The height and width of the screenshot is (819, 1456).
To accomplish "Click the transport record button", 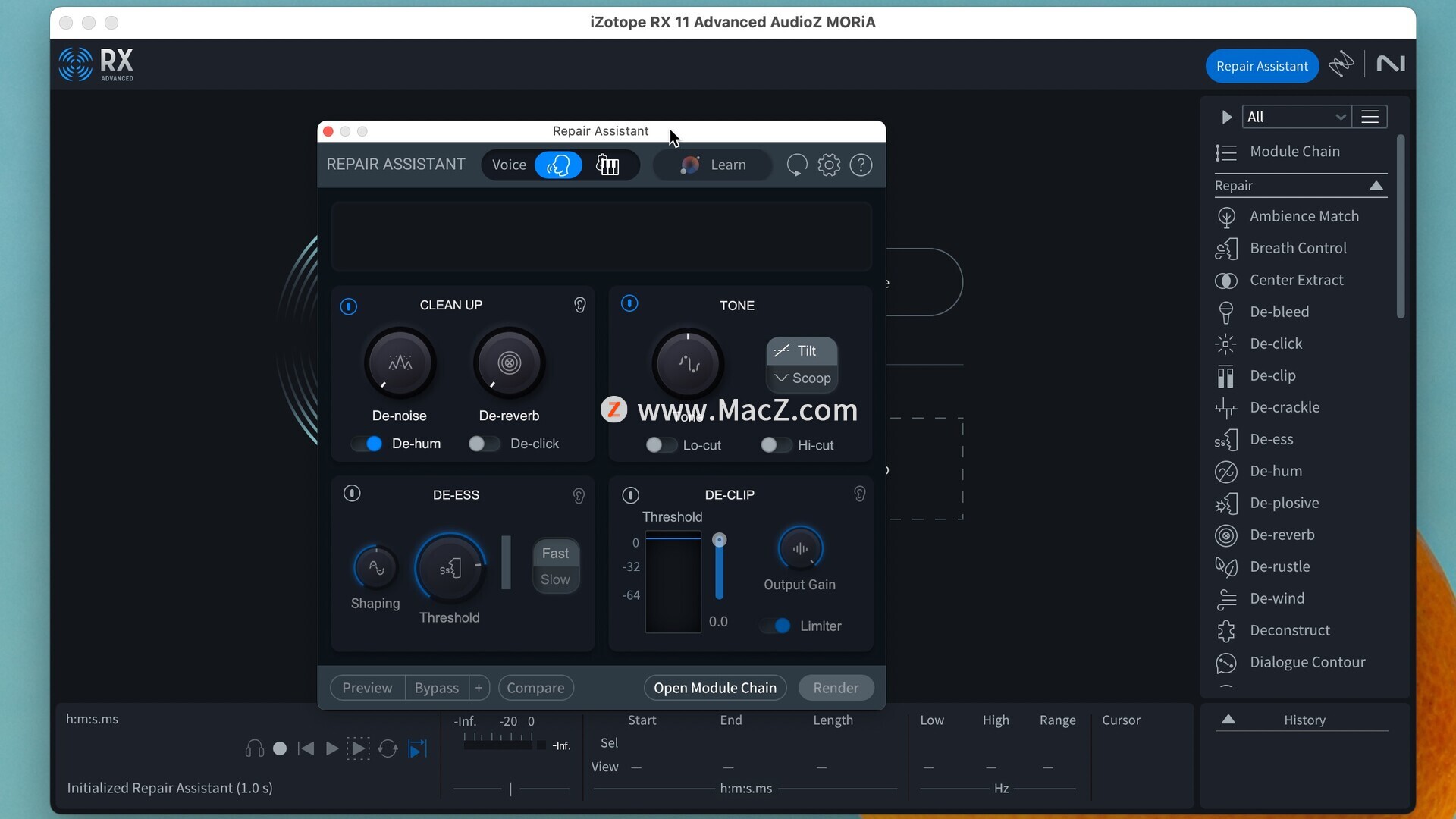I will tap(280, 749).
